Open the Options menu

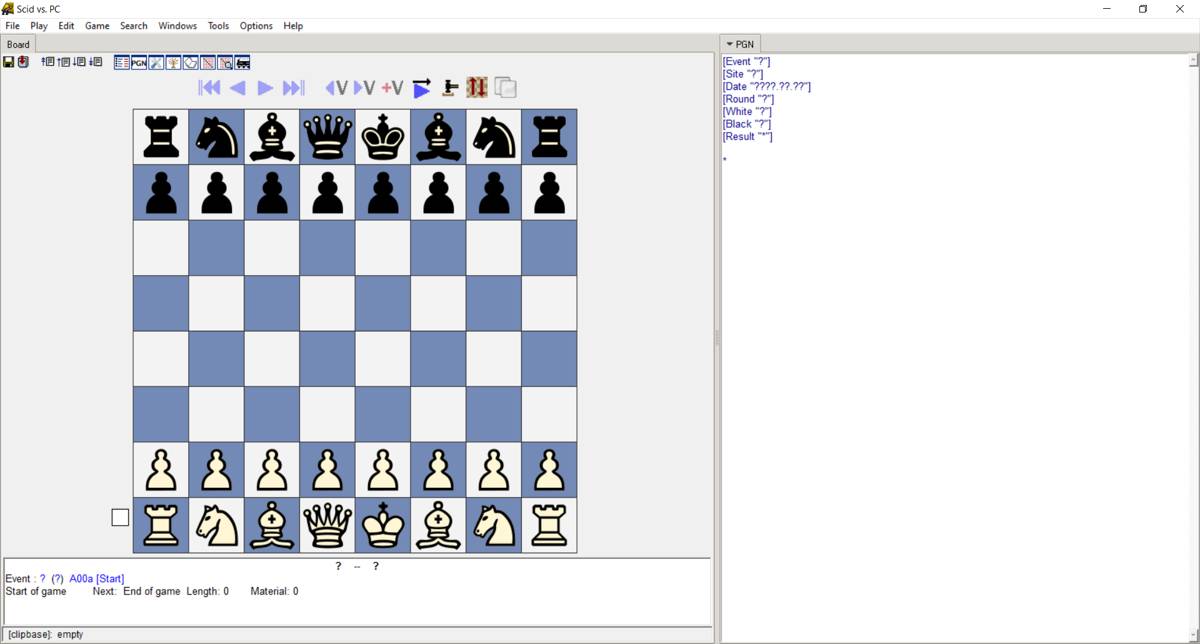(x=256, y=26)
